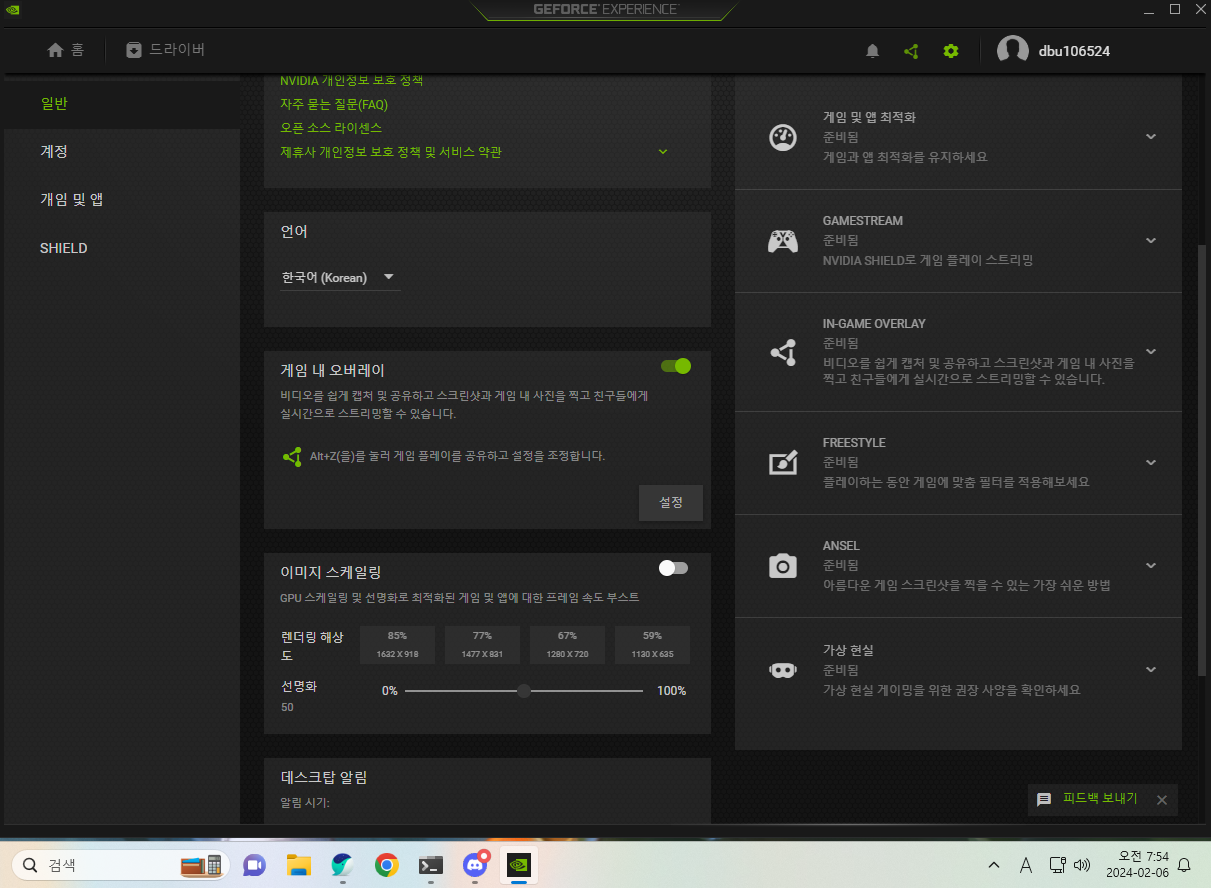
Task: Open the 오픈 소스 라이센스 link
Action: tap(331, 128)
